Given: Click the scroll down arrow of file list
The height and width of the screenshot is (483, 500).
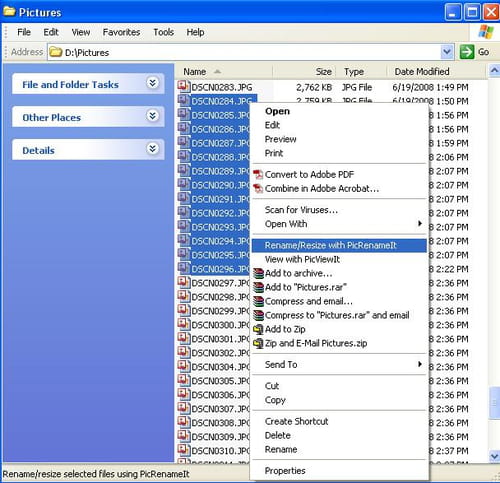Looking at the screenshot, I should 494,456.
